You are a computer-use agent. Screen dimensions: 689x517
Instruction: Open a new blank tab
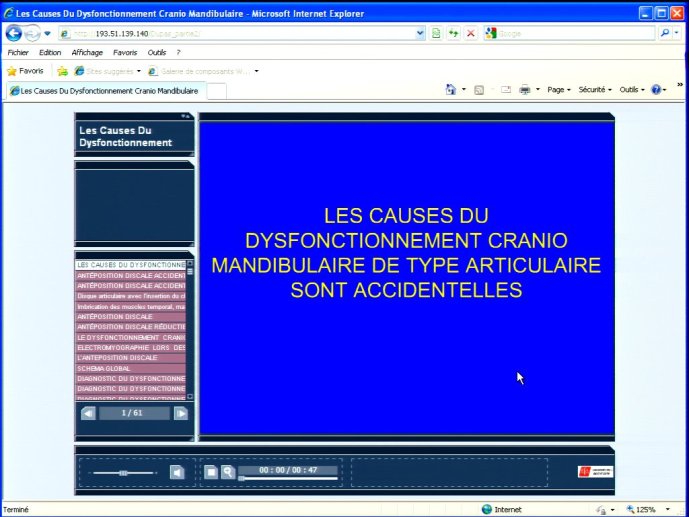(217, 91)
